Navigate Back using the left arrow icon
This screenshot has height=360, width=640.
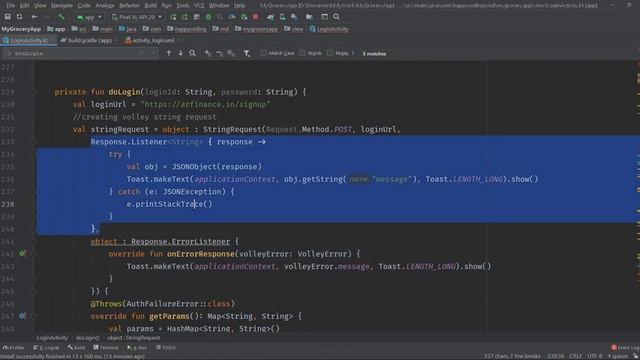pyautogui.click(x=34, y=17)
